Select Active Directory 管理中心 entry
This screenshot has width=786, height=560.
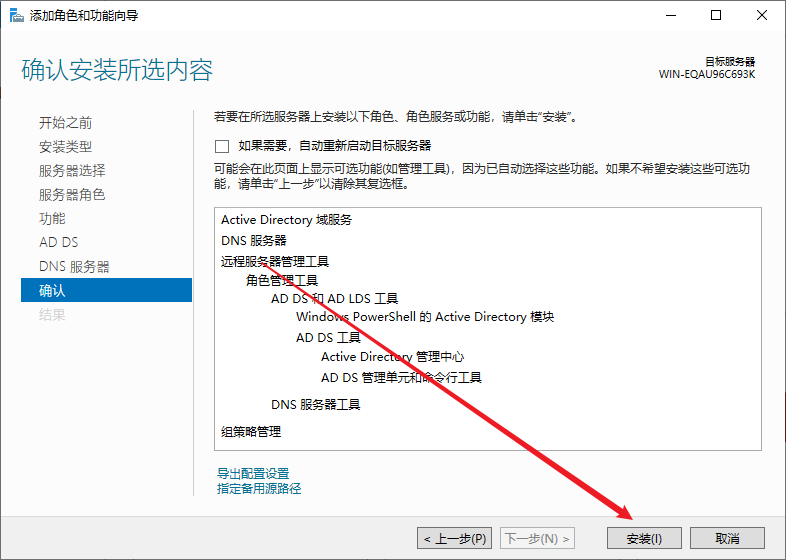[x=392, y=357]
